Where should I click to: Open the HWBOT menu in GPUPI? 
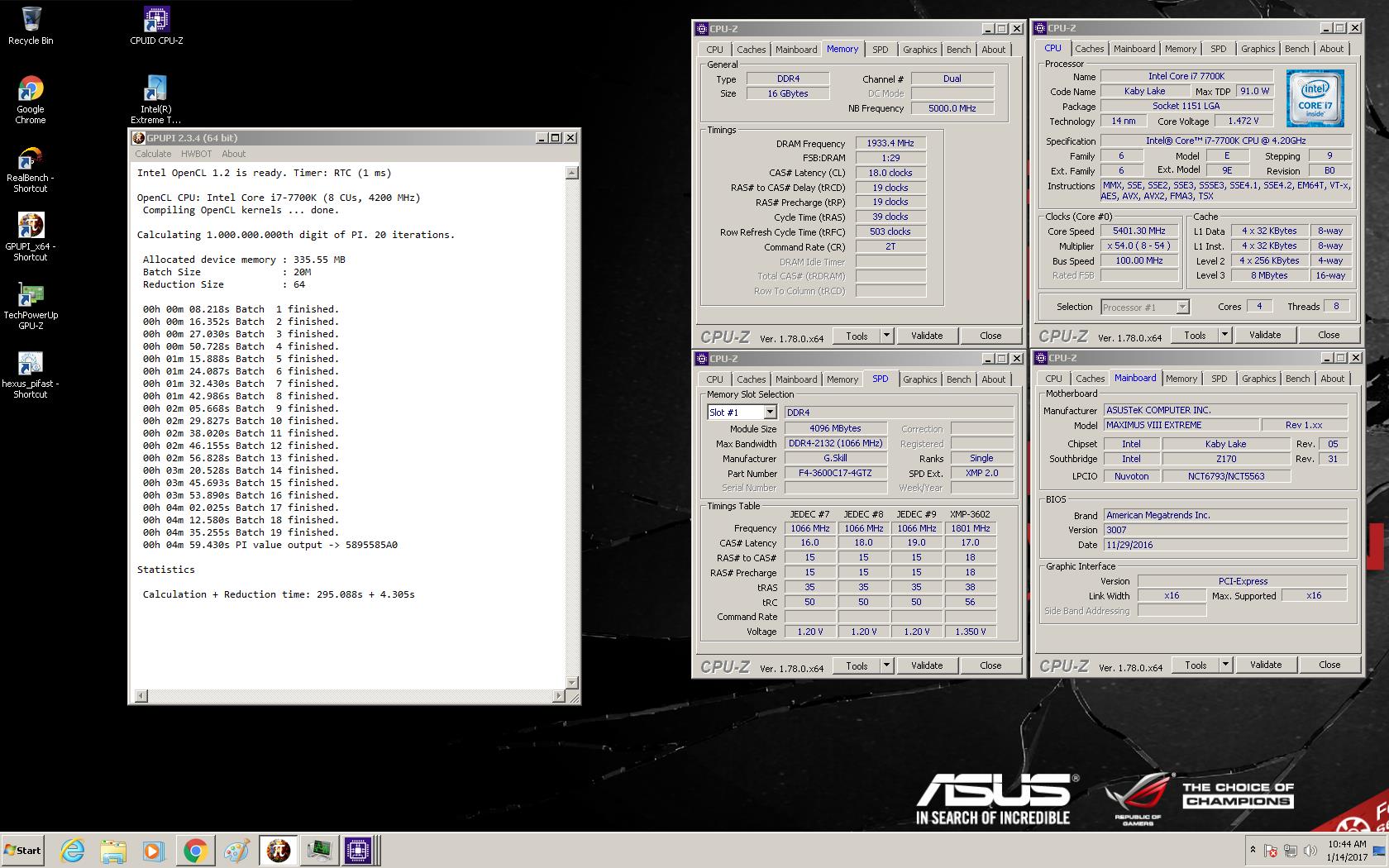(196, 154)
